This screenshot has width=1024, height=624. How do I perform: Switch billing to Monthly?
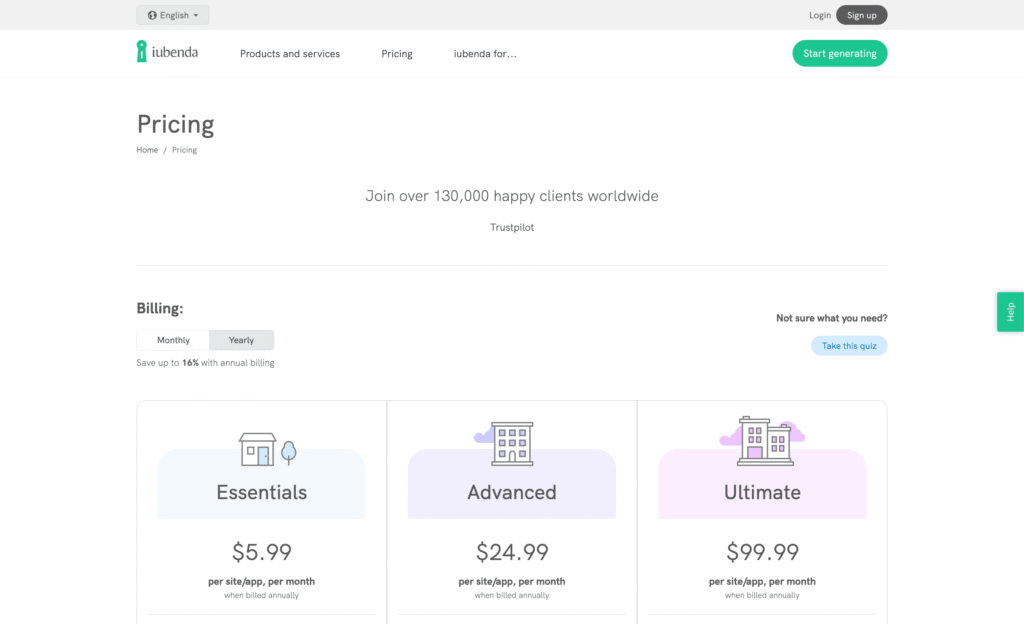(173, 340)
